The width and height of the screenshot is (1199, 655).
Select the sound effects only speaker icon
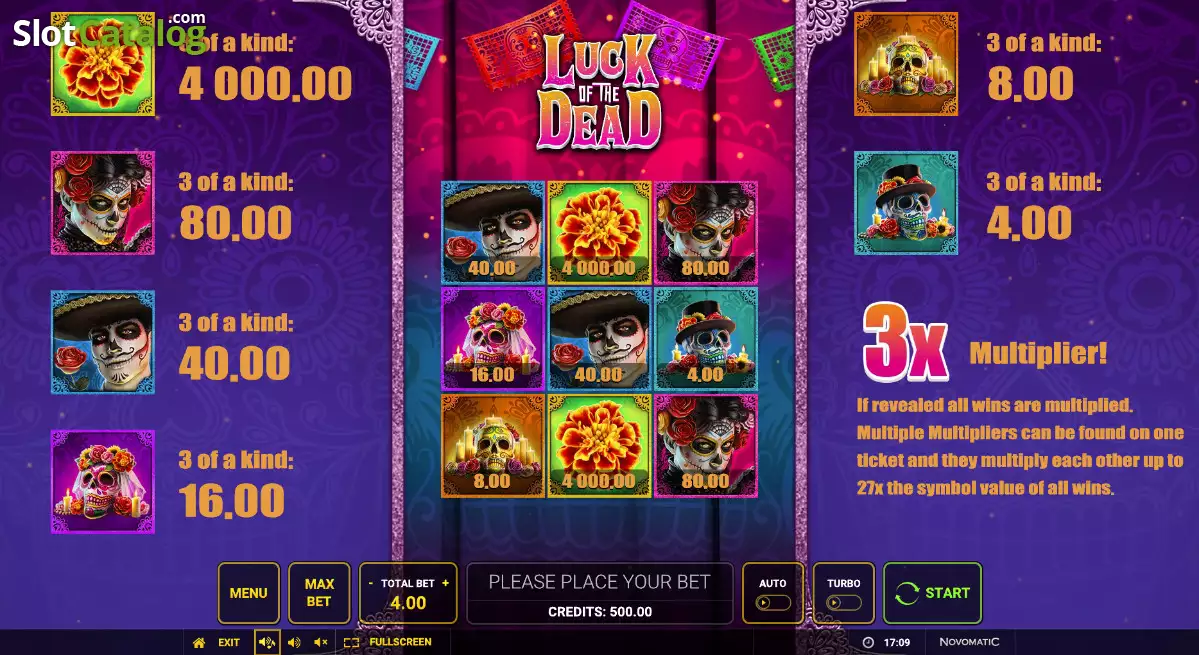(294, 643)
